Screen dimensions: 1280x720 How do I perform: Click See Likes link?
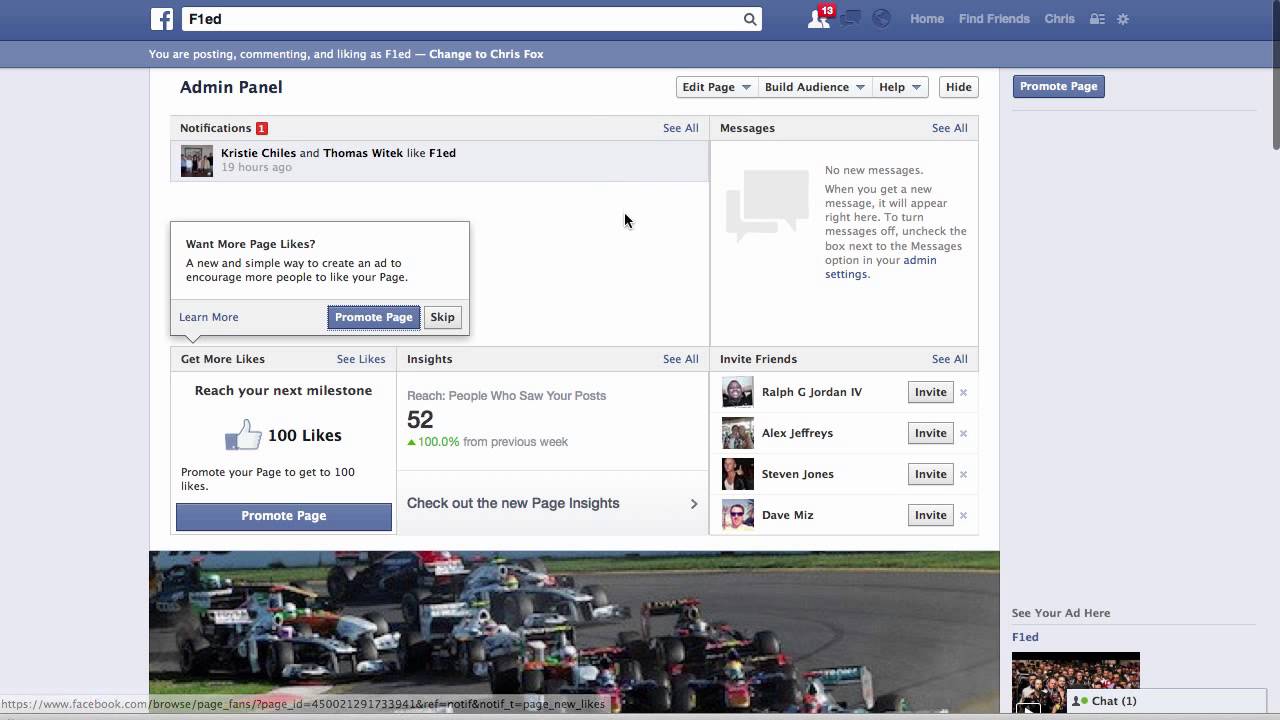point(361,359)
